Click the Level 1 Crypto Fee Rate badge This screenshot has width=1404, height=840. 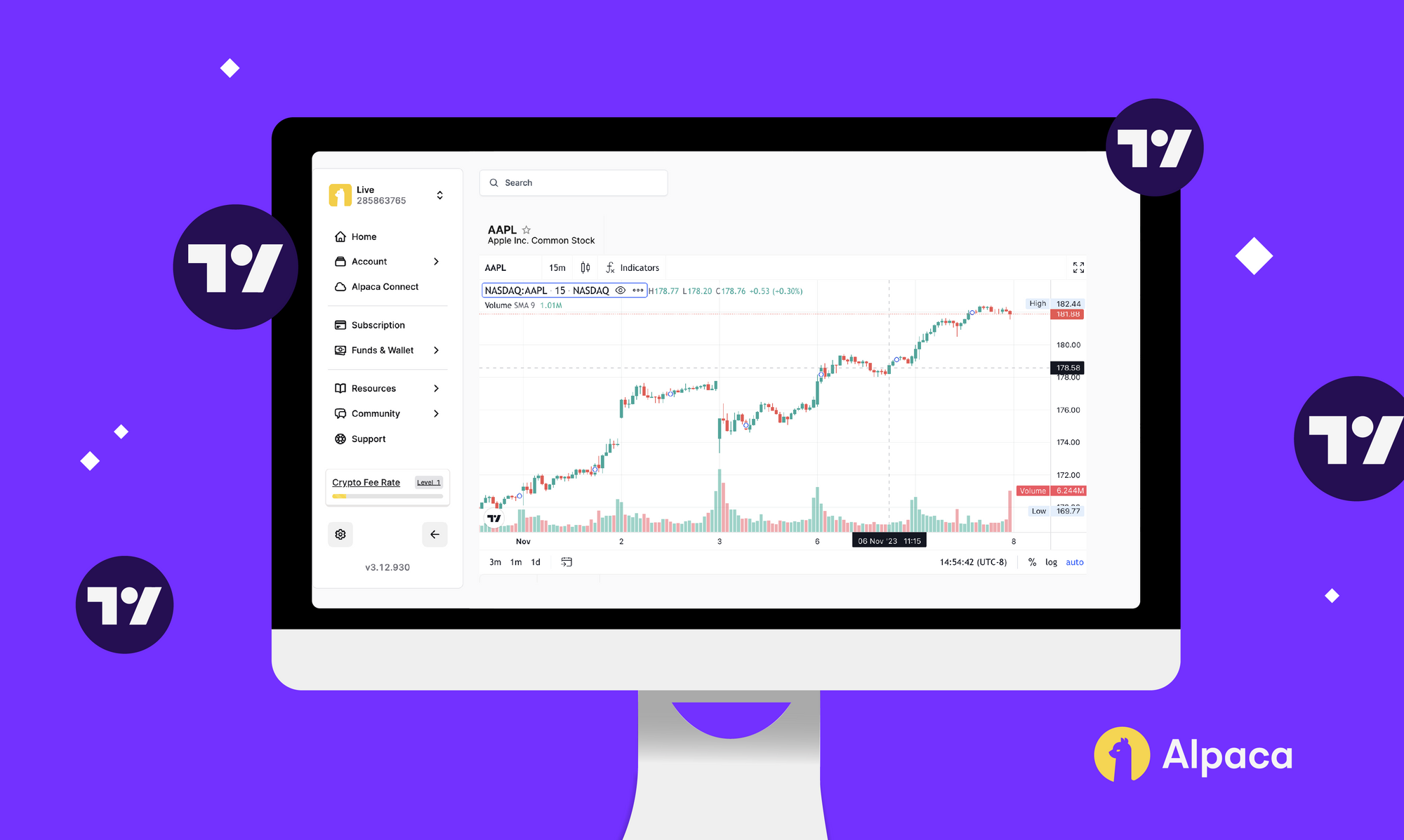tap(430, 482)
